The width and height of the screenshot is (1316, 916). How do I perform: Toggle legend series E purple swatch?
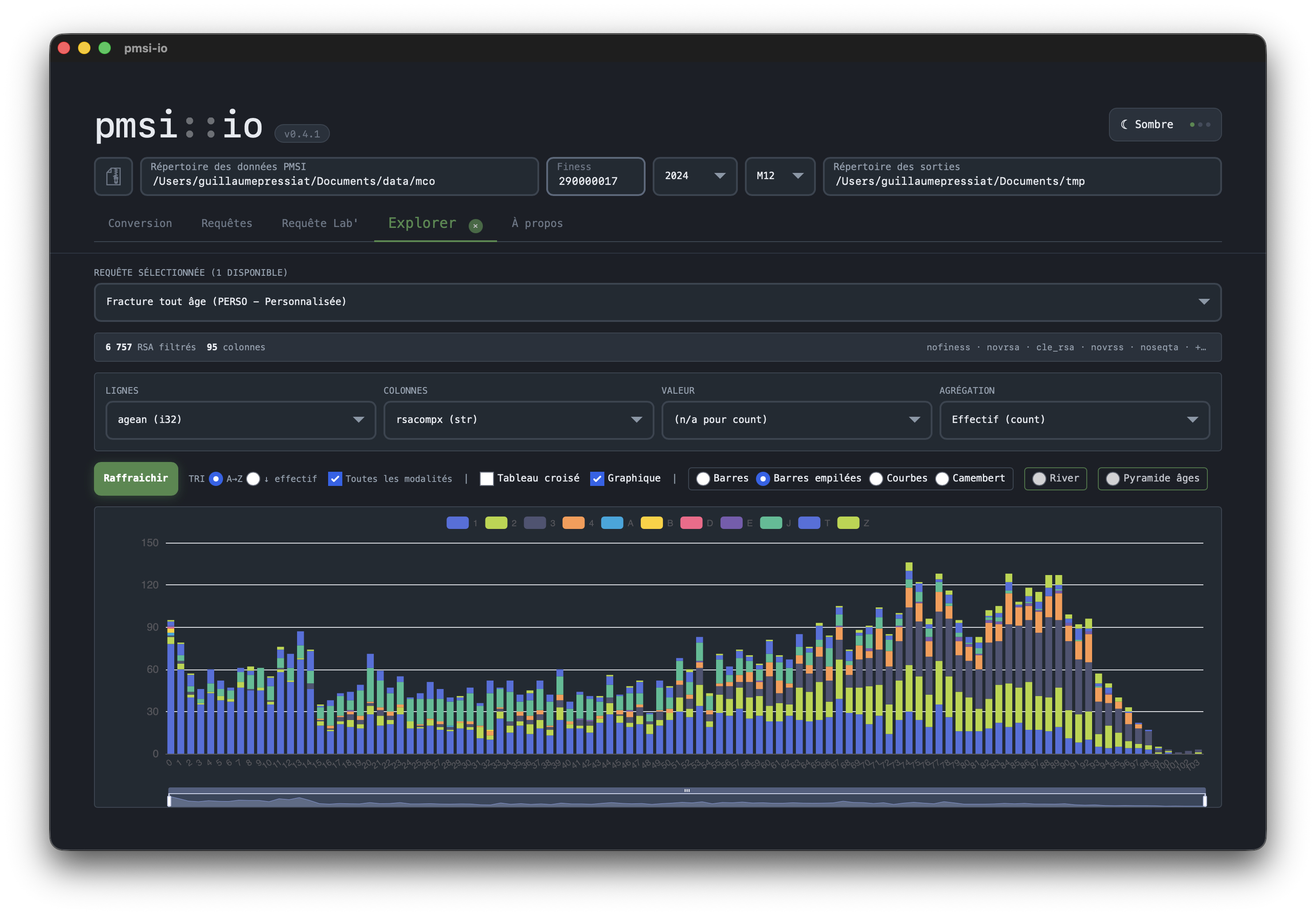[x=731, y=523]
